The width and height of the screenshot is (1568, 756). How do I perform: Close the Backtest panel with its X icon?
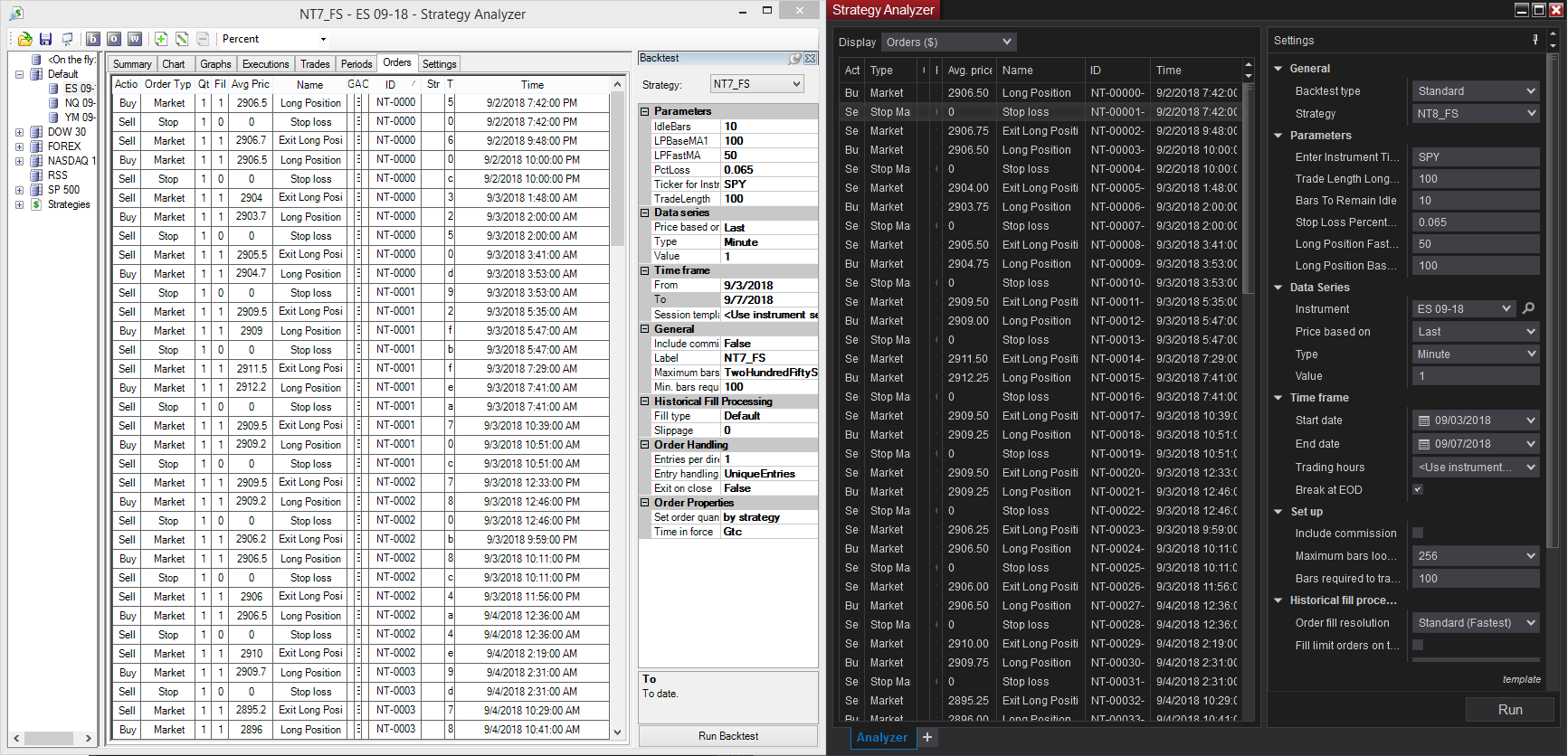coord(810,59)
